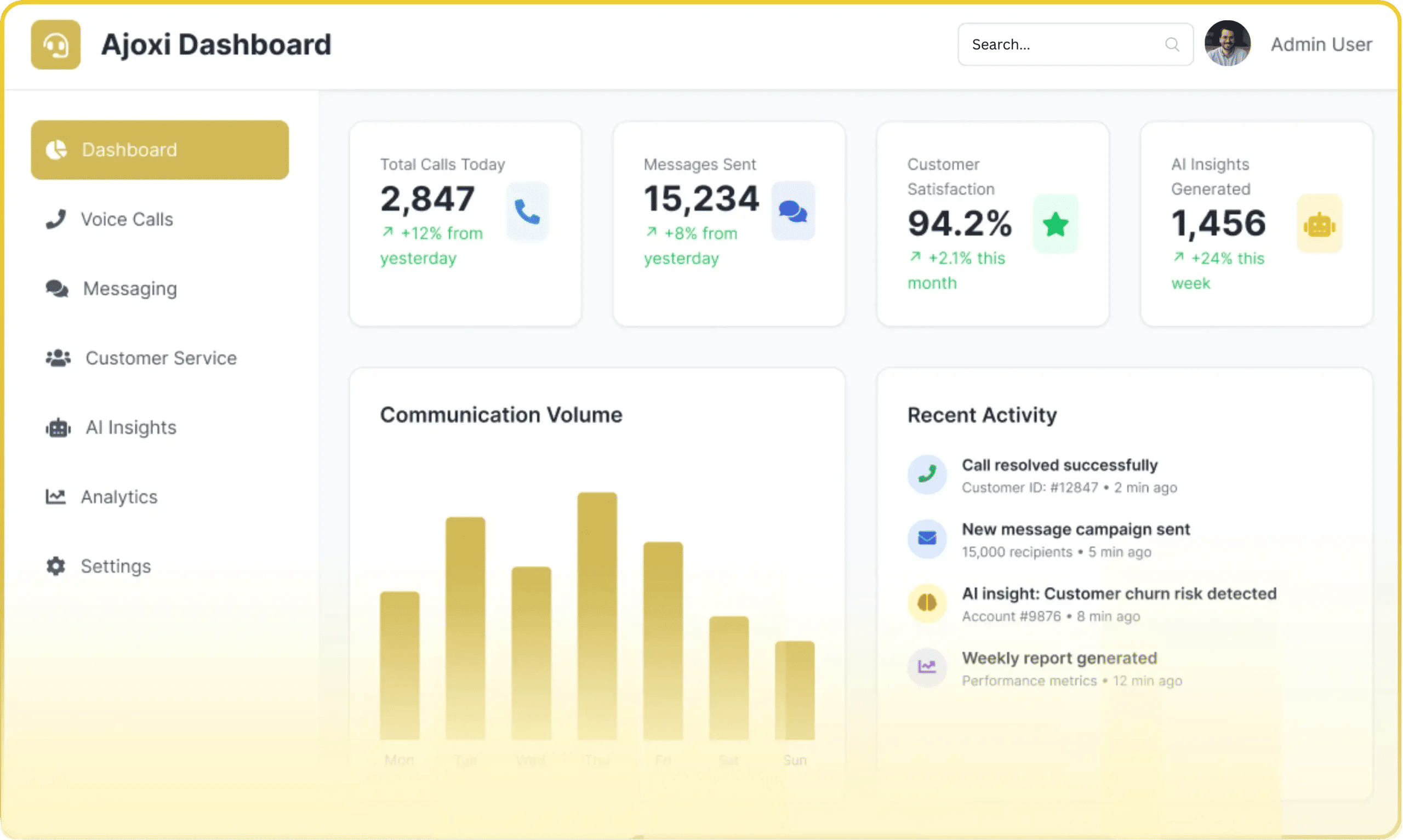Open the Messaging section
This screenshot has width=1403, height=840.
click(160, 289)
